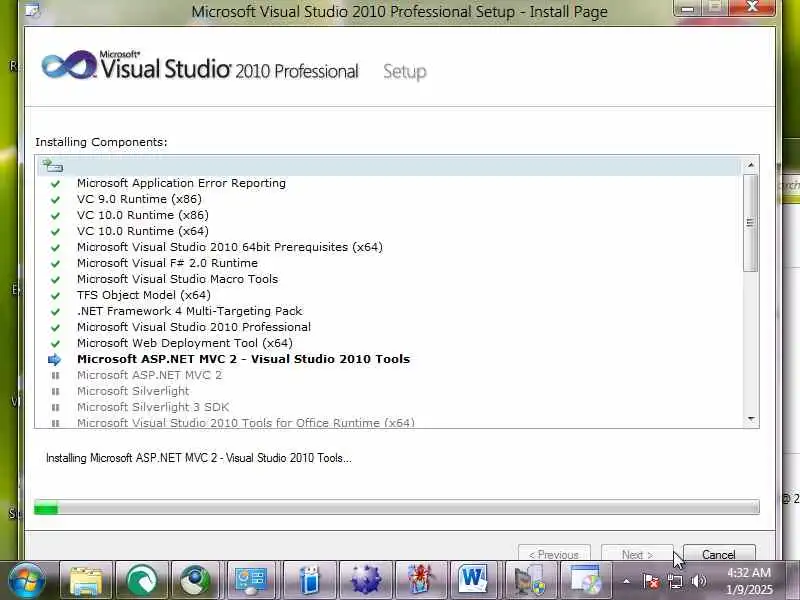The image size is (800, 600).
Task: Click the green checkmark beside Microsoft Application Error Reporting
Action: [x=55, y=183]
